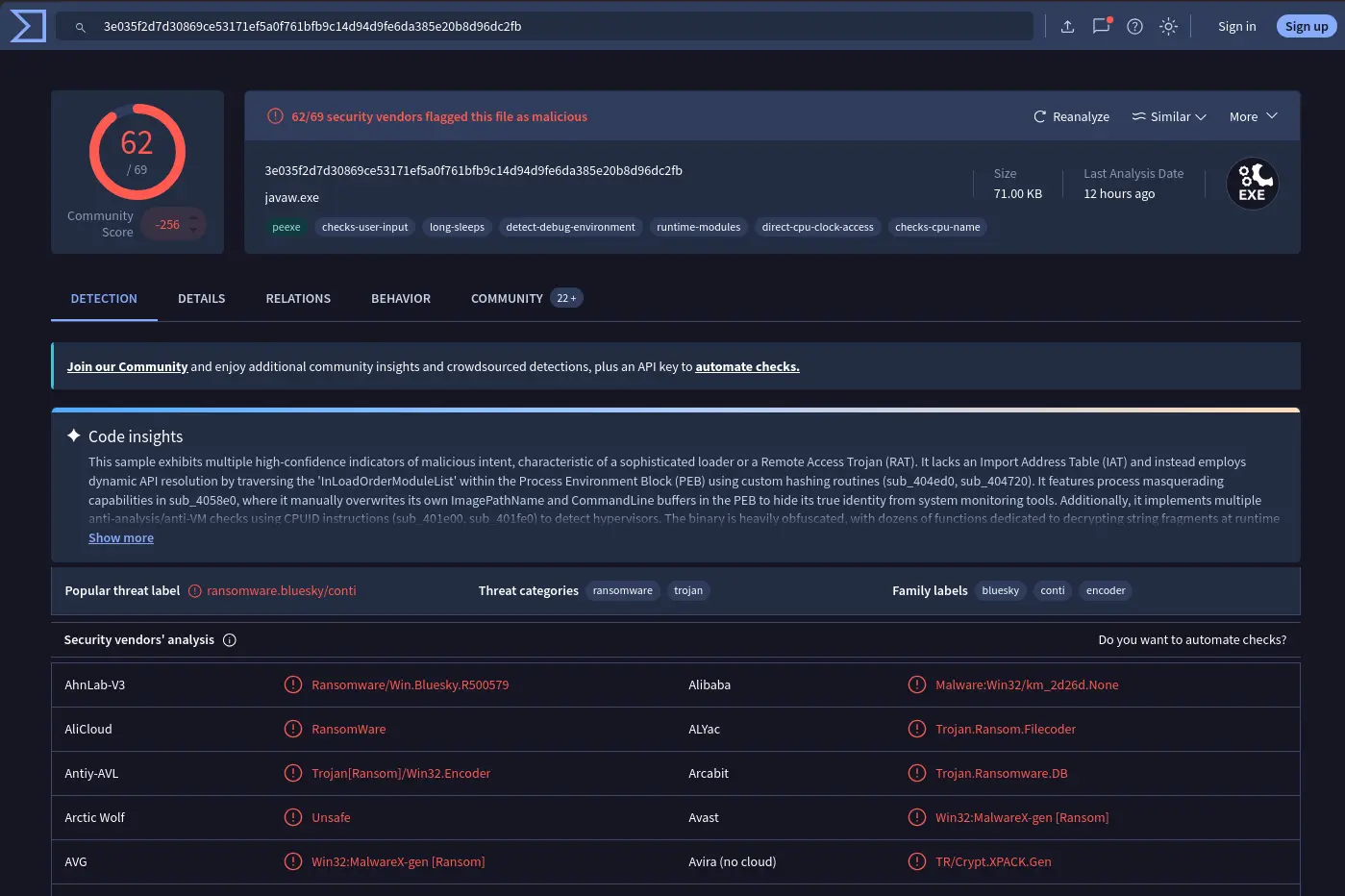
Task: Click the Reanalyze button
Action: coord(1071,116)
